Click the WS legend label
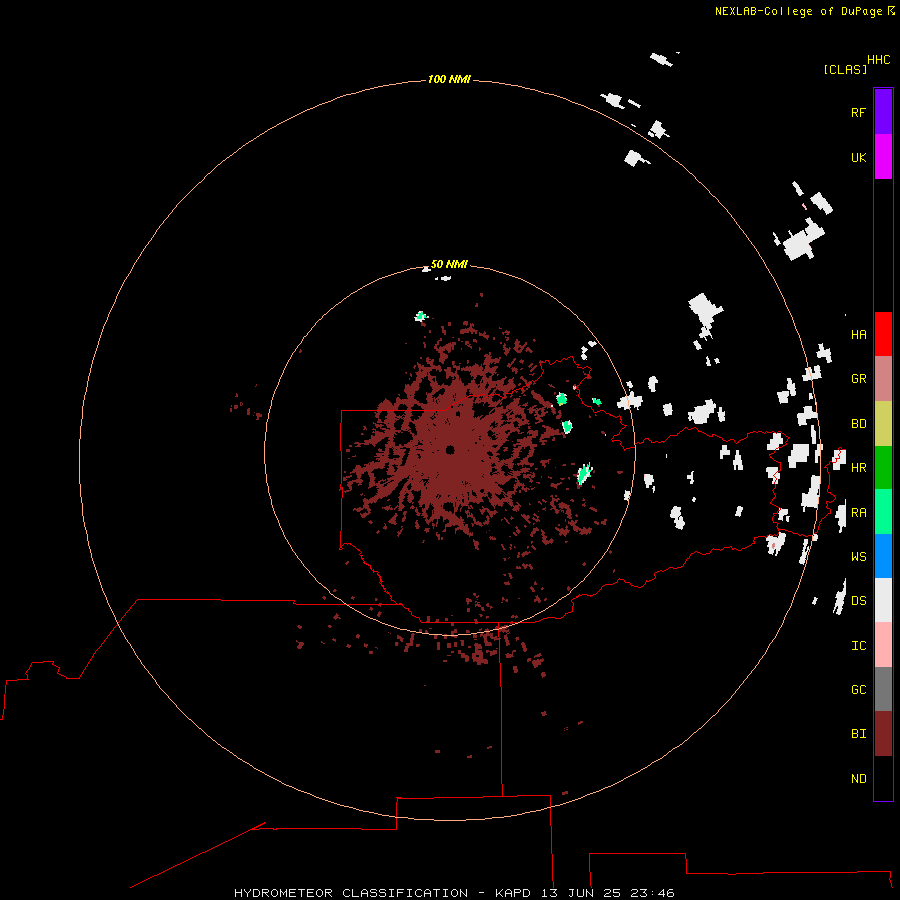The image size is (900, 900). [858, 556]
